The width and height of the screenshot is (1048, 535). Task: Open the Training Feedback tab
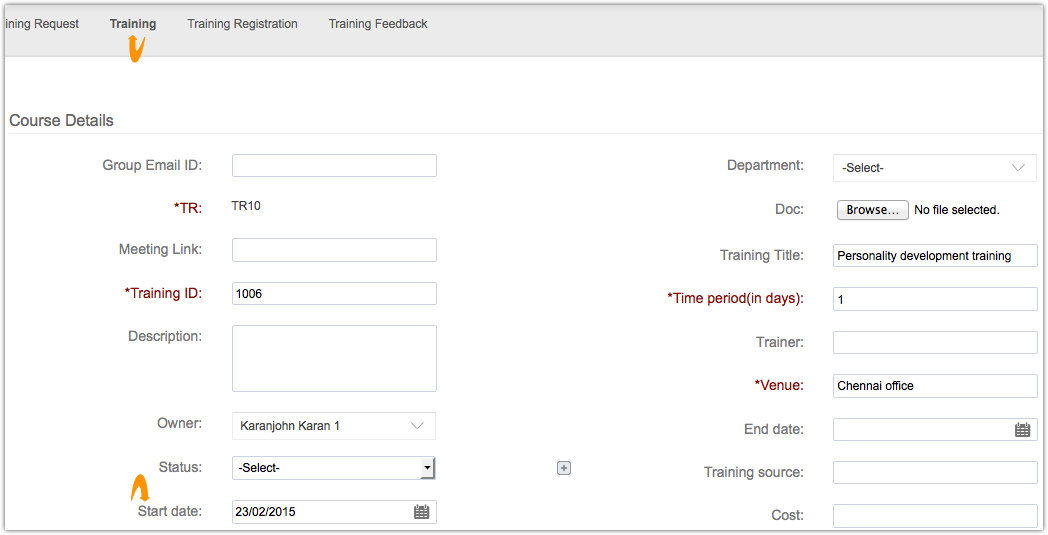tap(378, 24)
